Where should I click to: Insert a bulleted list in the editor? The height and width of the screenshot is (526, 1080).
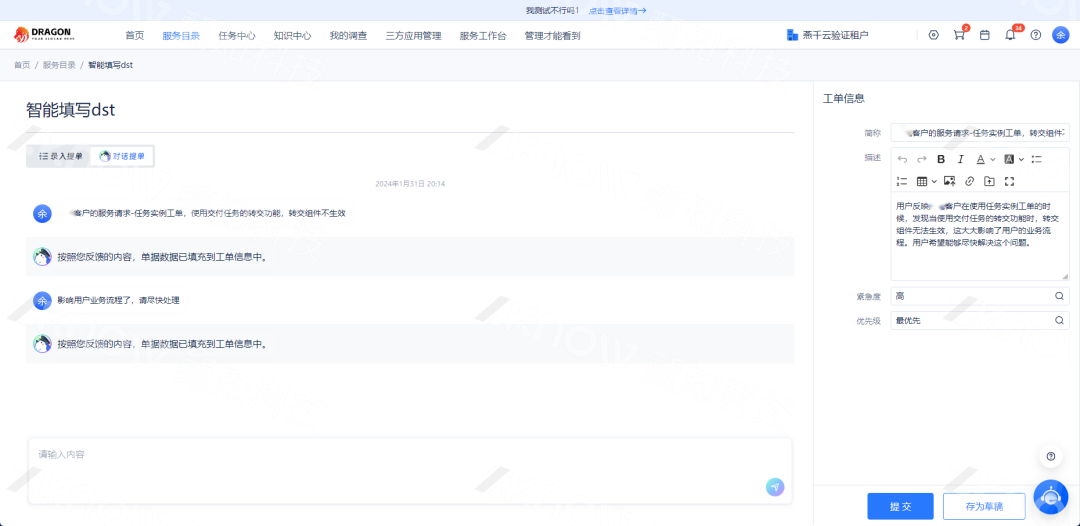[1037, 159]
